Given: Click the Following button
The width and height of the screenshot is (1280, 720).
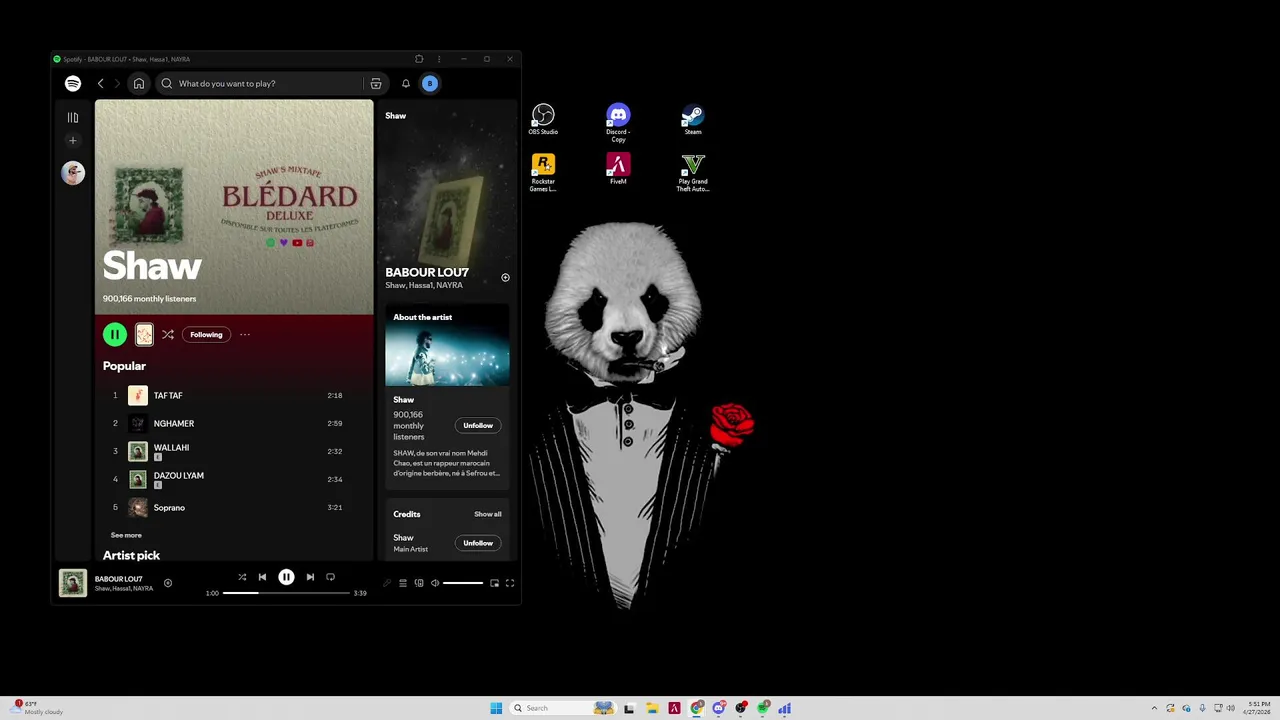Looking at the screenshot, I should tap(206, 335).
